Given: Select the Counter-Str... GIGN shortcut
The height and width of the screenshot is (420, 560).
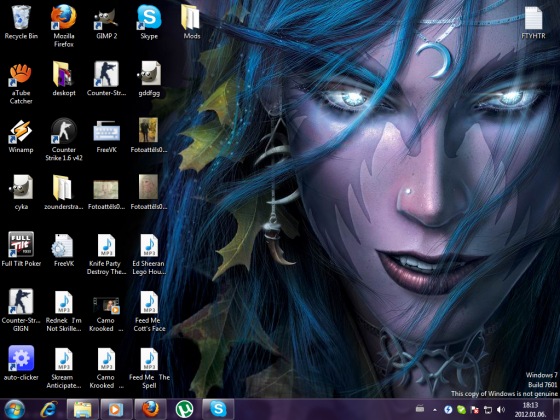Looking at the screenshot, I should pos(21,310).
